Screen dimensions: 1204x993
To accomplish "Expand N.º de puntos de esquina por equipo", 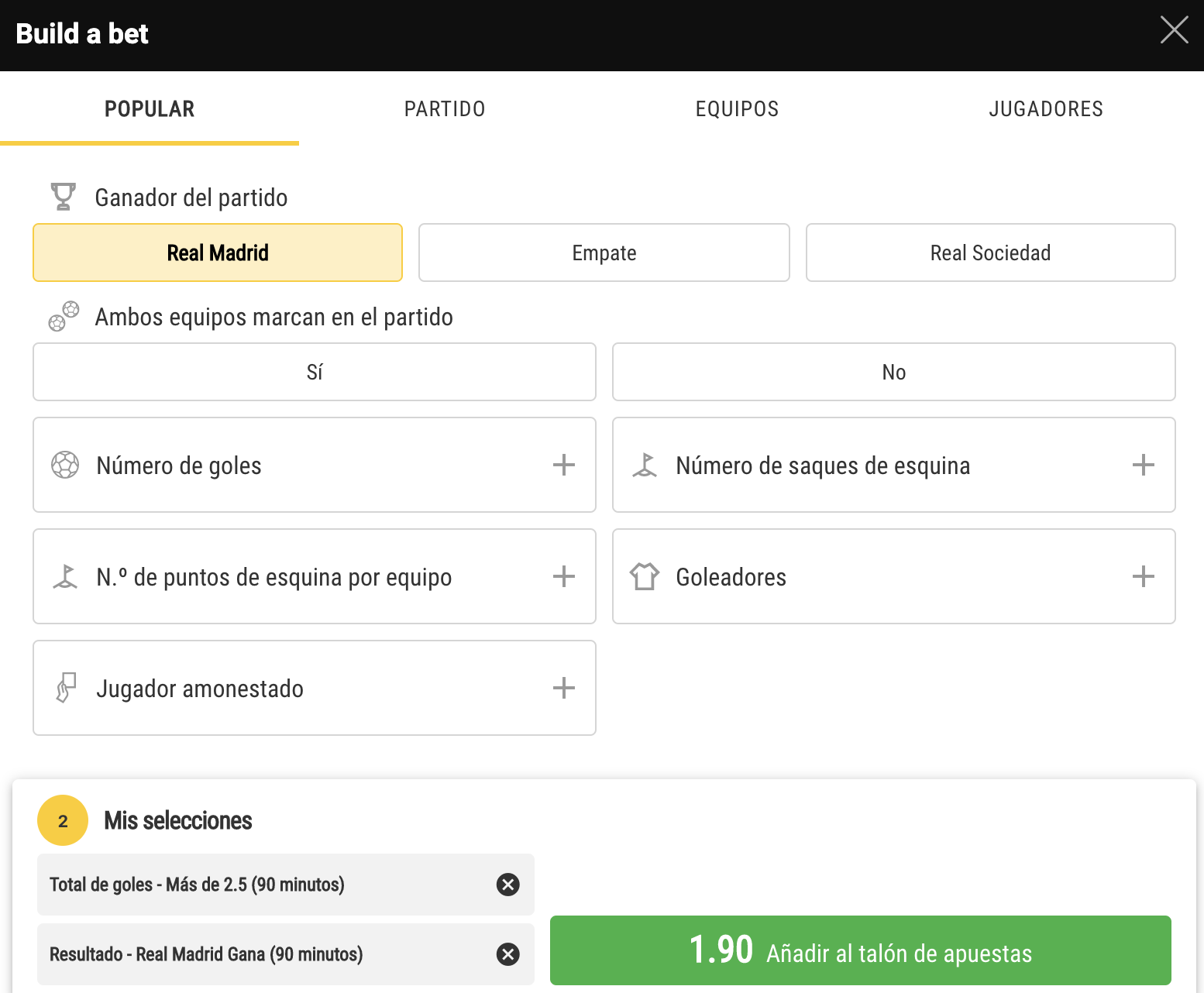I will tap(564, 576).
